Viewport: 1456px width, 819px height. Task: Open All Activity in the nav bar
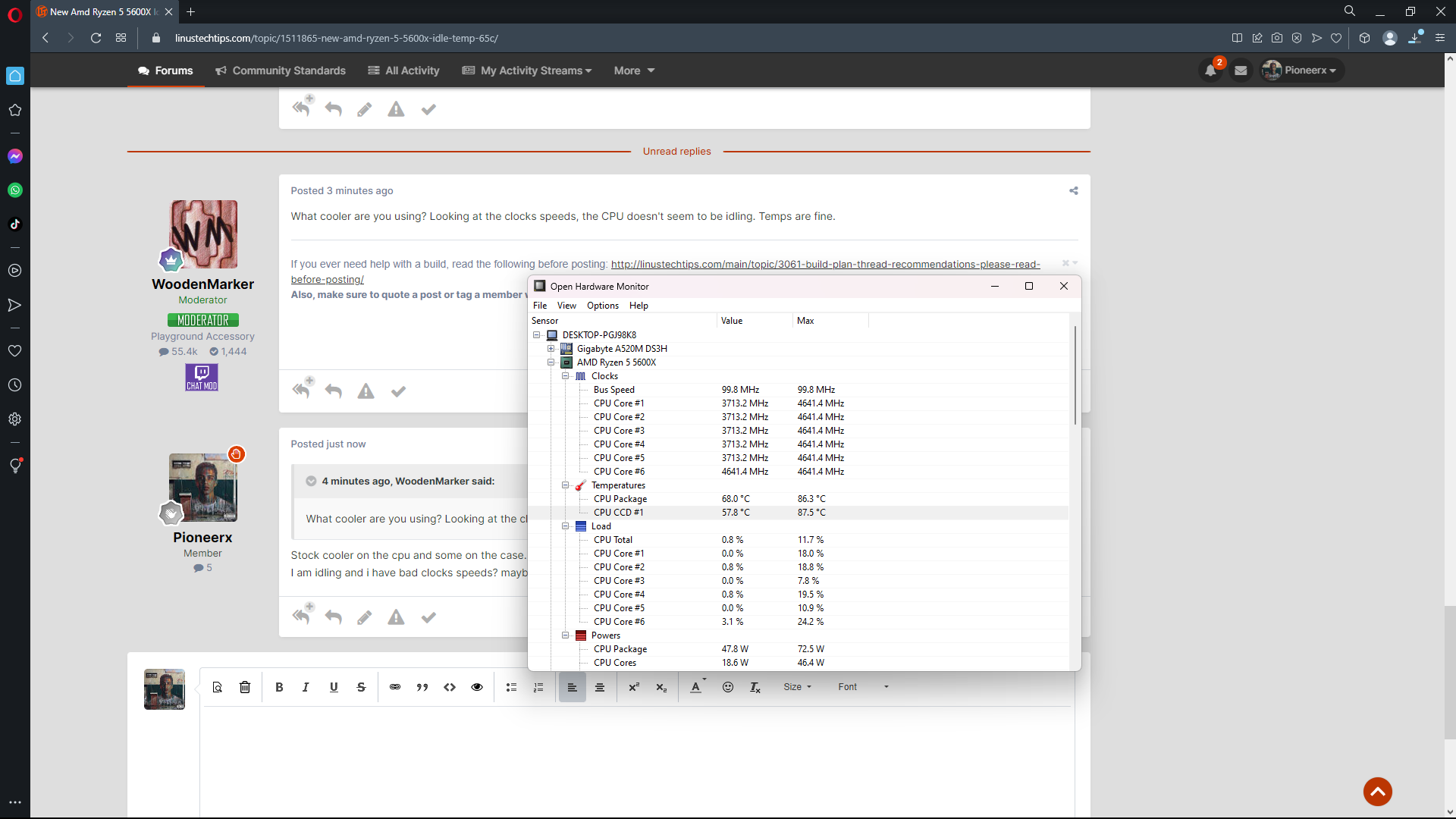pos(403,71)
